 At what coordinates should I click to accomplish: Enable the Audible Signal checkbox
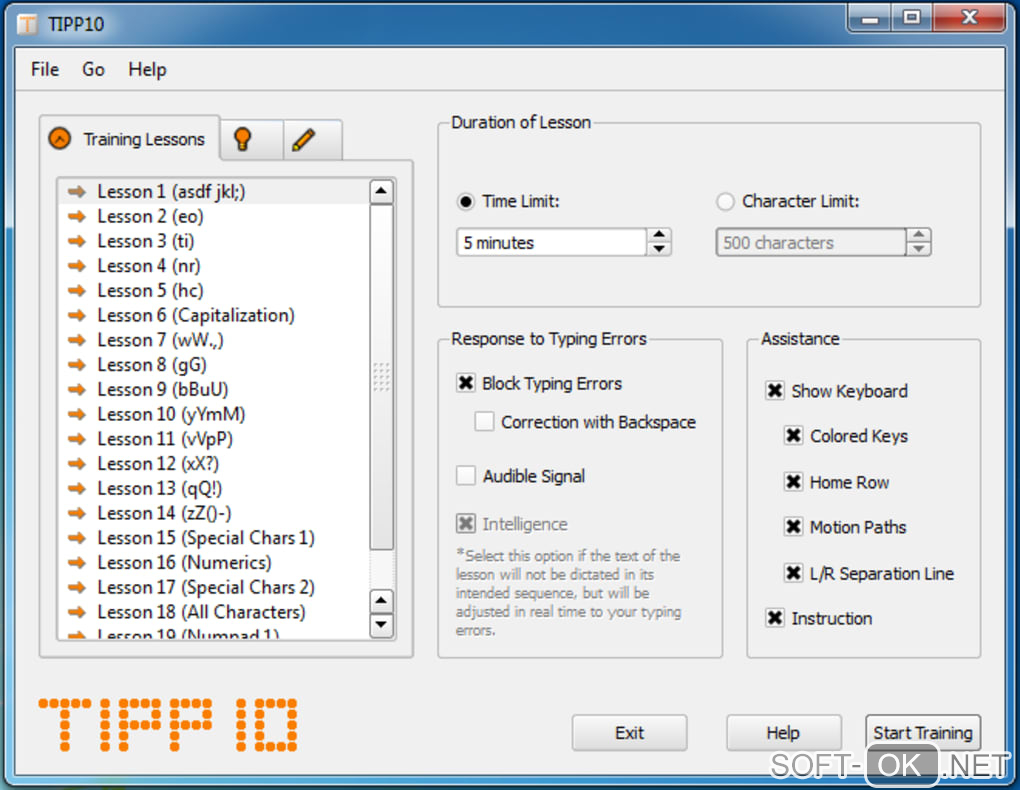466,476
